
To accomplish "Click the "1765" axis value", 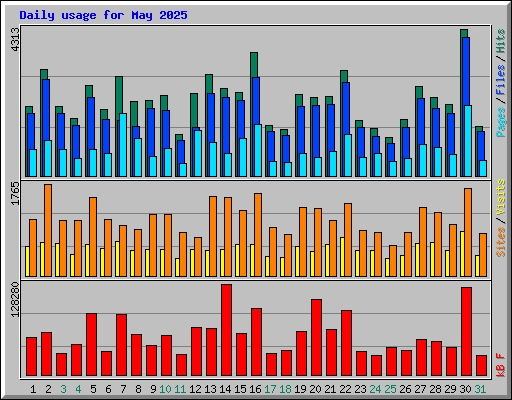I will tap(15, 193).
